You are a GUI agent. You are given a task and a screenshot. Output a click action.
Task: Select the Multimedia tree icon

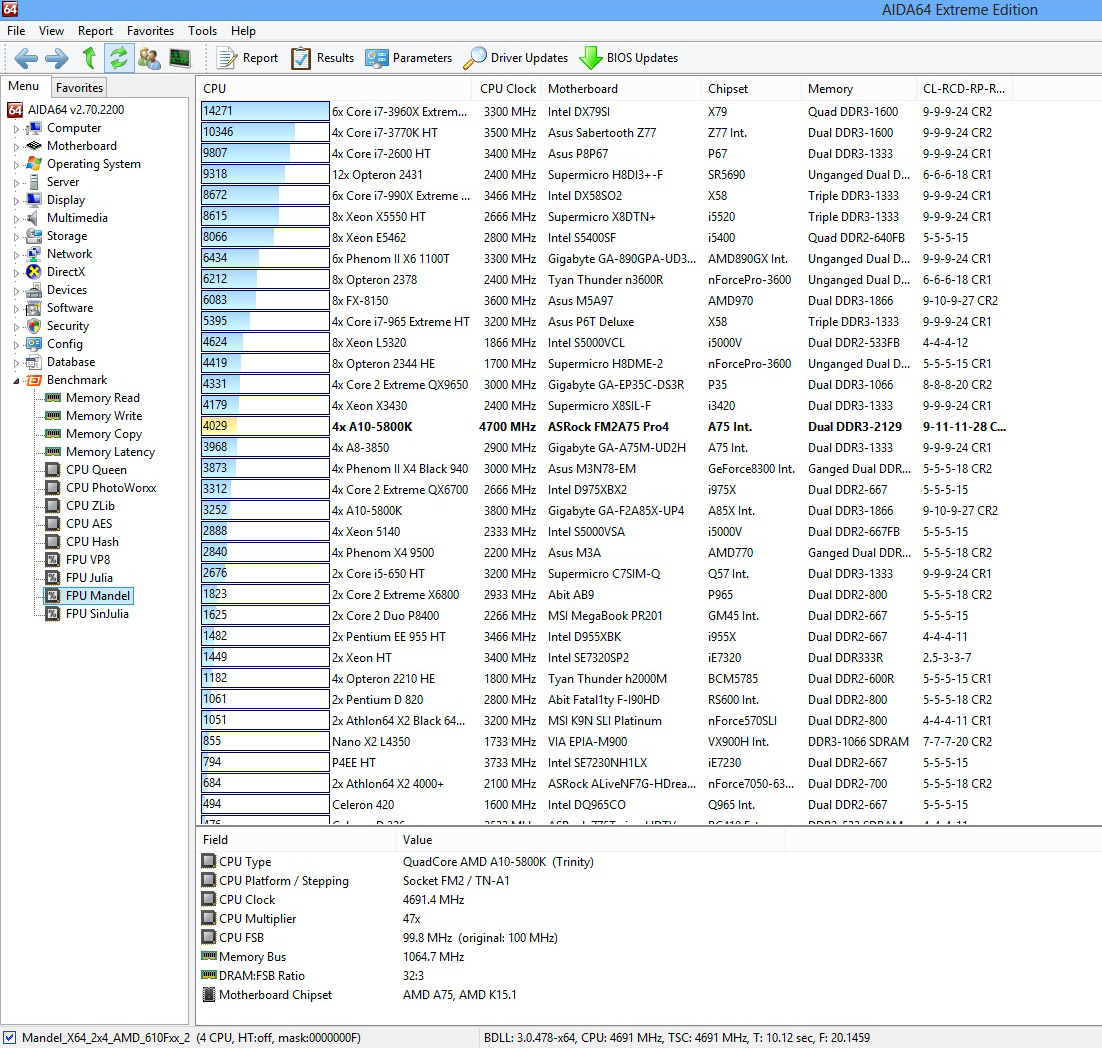click(x=33, y=218)
